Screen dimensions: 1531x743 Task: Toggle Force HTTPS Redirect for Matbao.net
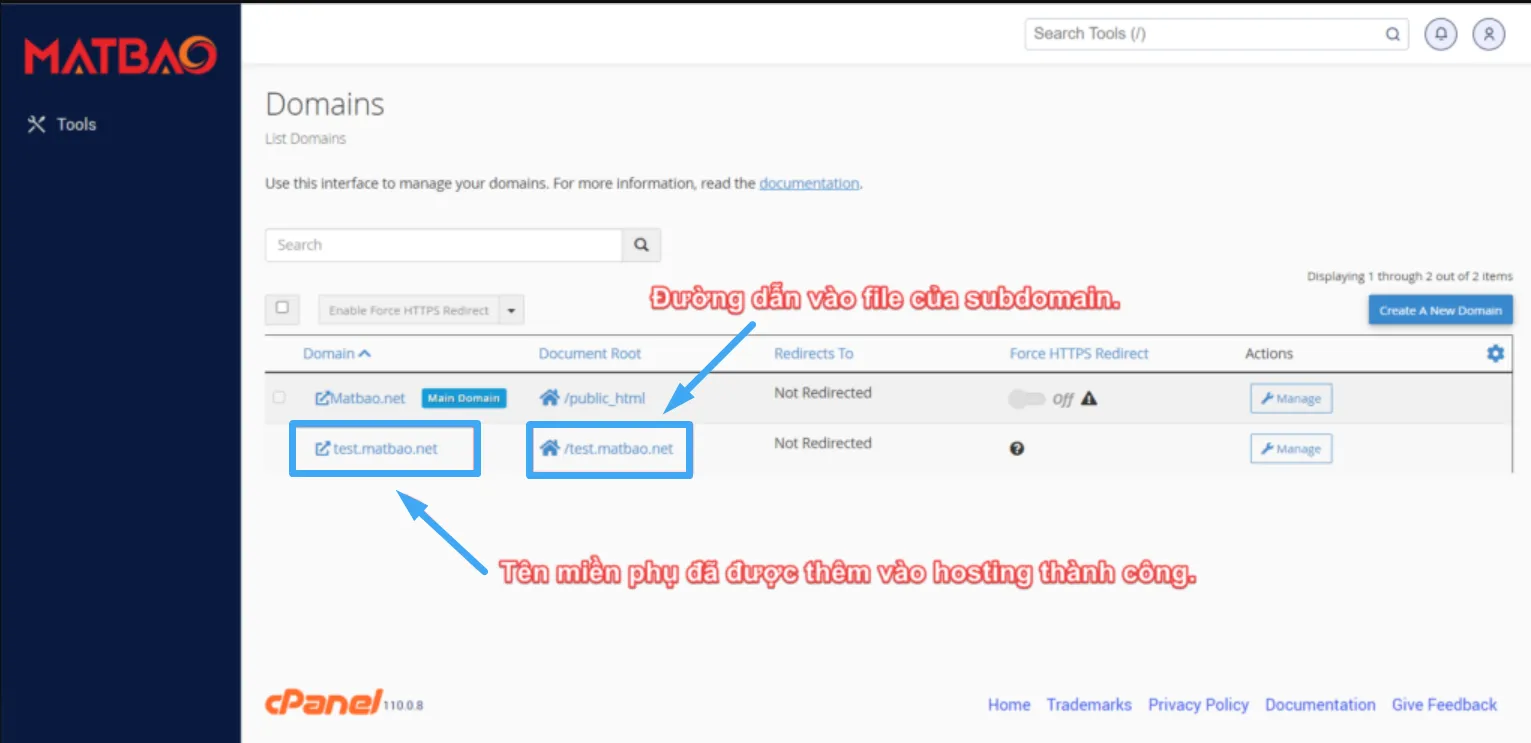point(1026,399)
